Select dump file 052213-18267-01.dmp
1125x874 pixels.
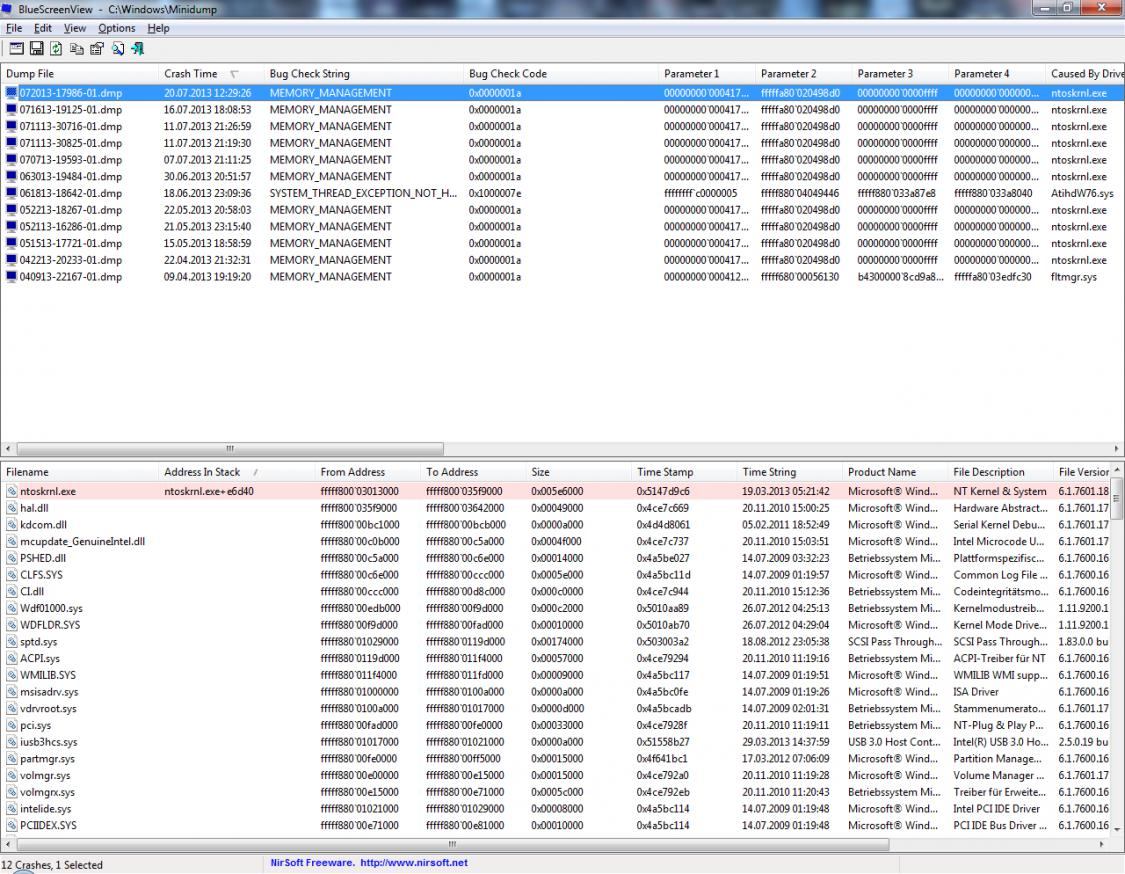point(70,210)
